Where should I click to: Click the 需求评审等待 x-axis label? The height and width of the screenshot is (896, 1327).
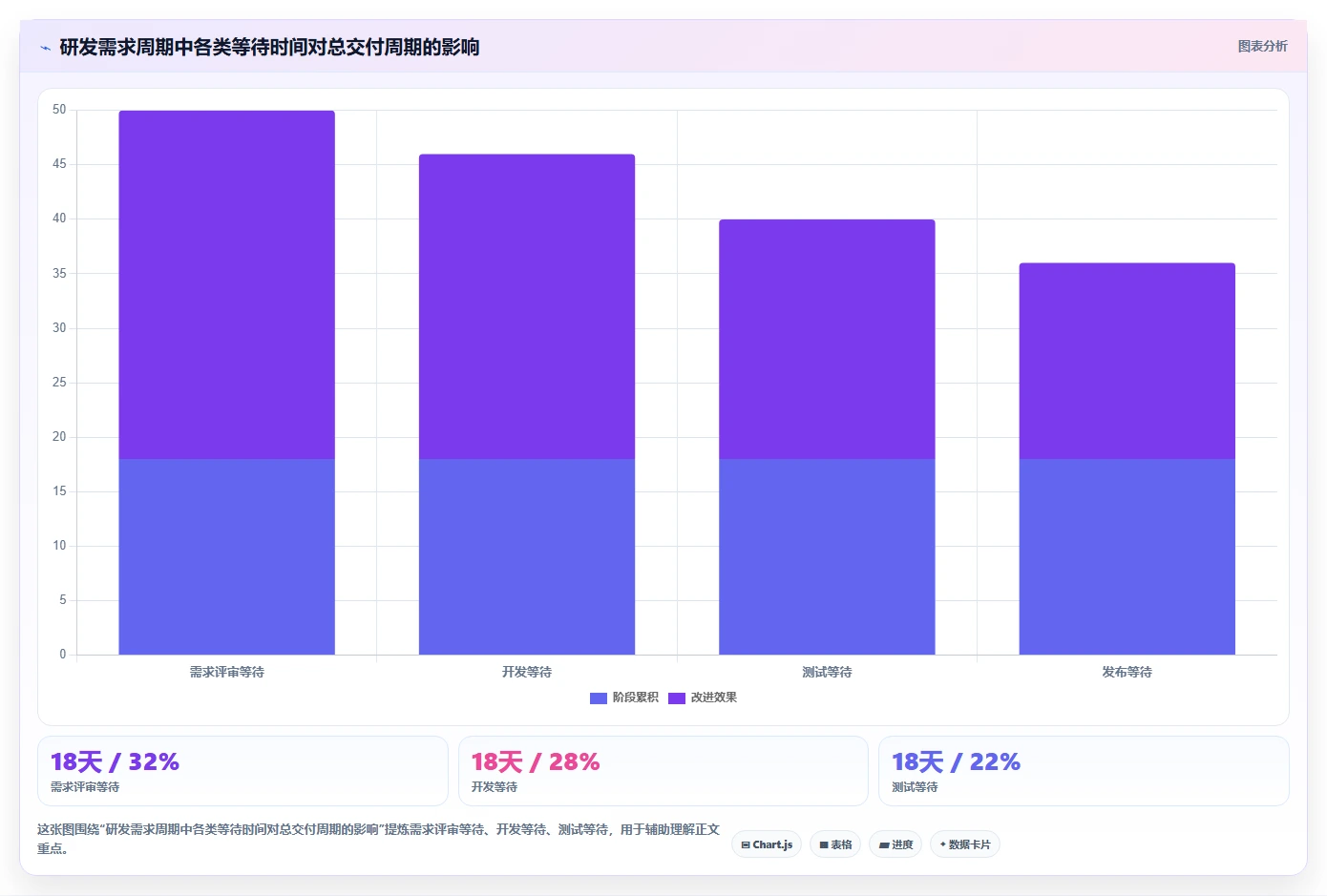226,672
